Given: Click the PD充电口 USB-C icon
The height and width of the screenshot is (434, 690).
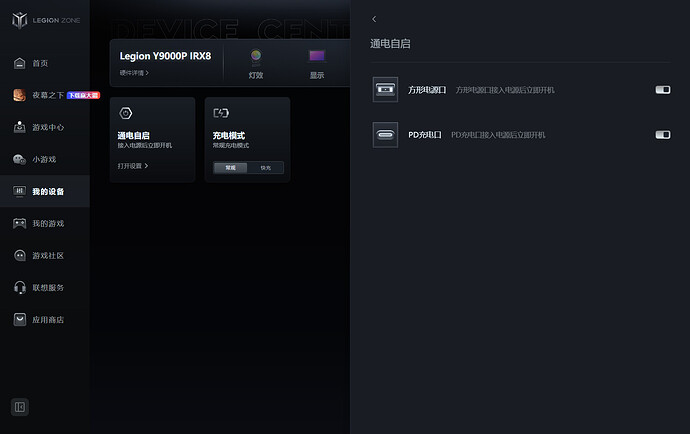Looking at the screenshot, I should [x=385, y=135].
